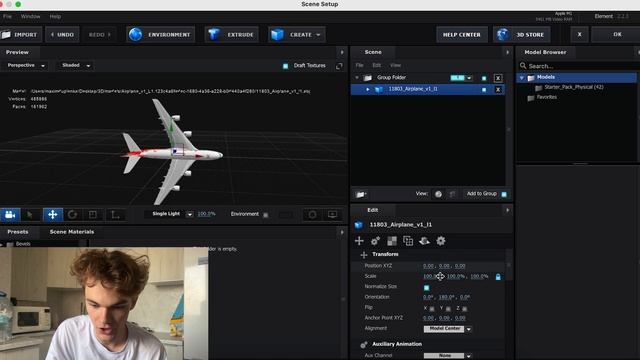640x360 pixels.
Task: Open the Shaded display mode dropdown
Action: pos(76,65)
